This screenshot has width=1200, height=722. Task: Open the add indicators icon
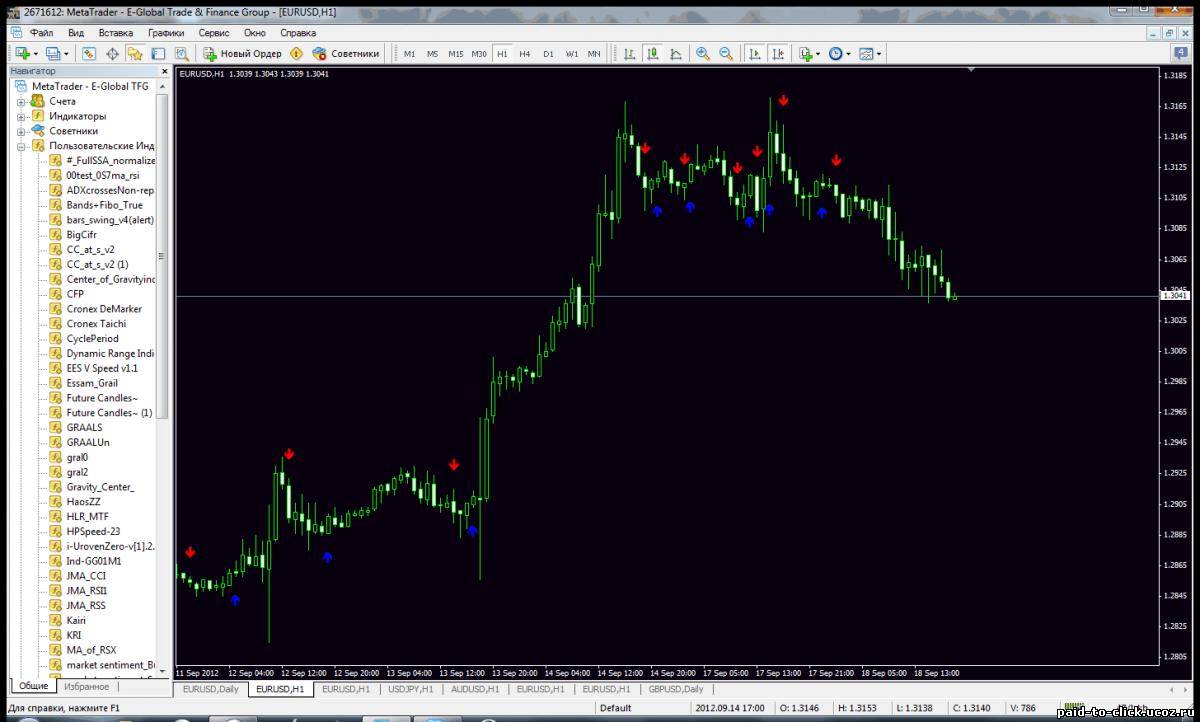805,53
